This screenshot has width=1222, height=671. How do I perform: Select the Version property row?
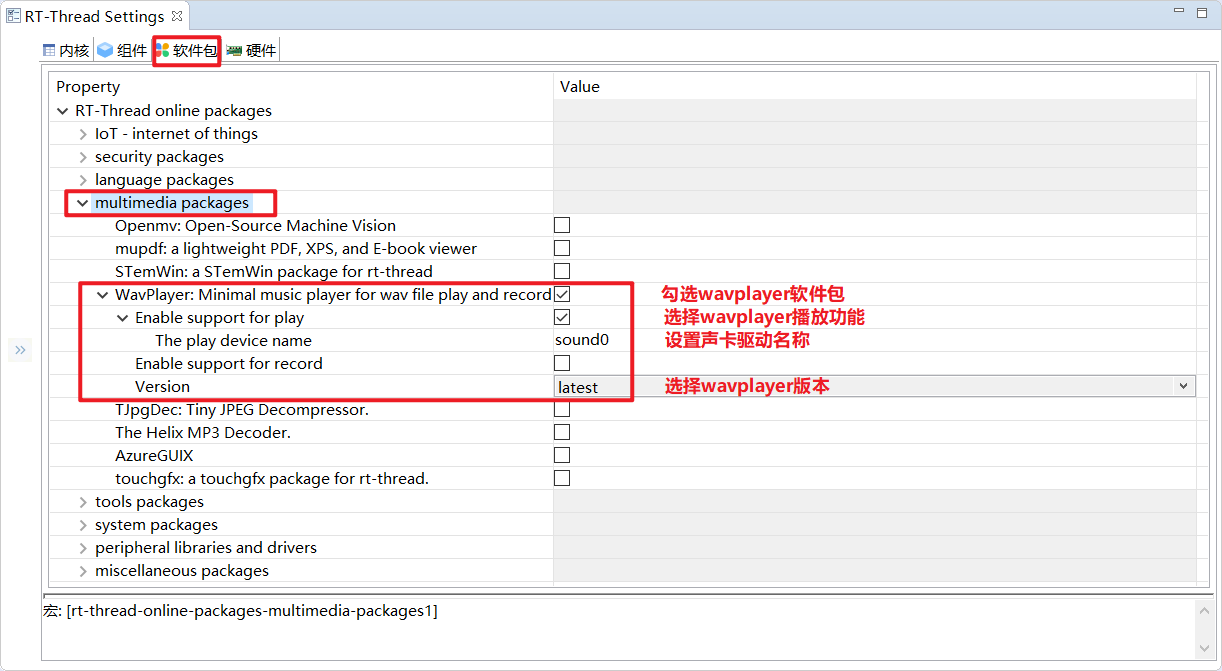click(162, 387)
